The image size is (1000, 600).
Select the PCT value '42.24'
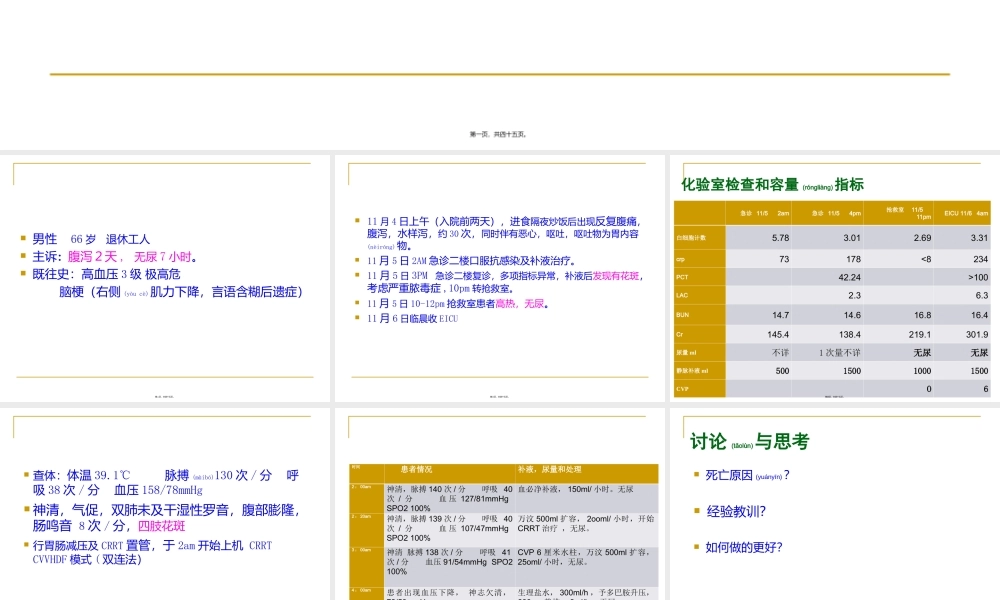[827, 277]
